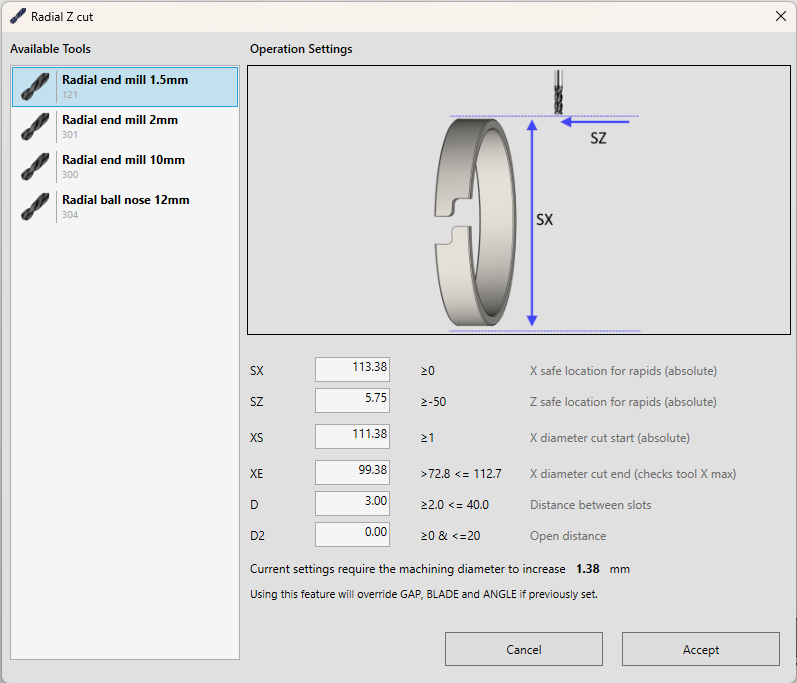Focus the SZ safe location field
This screenshot has height=683, width=797.
point(352,400)
